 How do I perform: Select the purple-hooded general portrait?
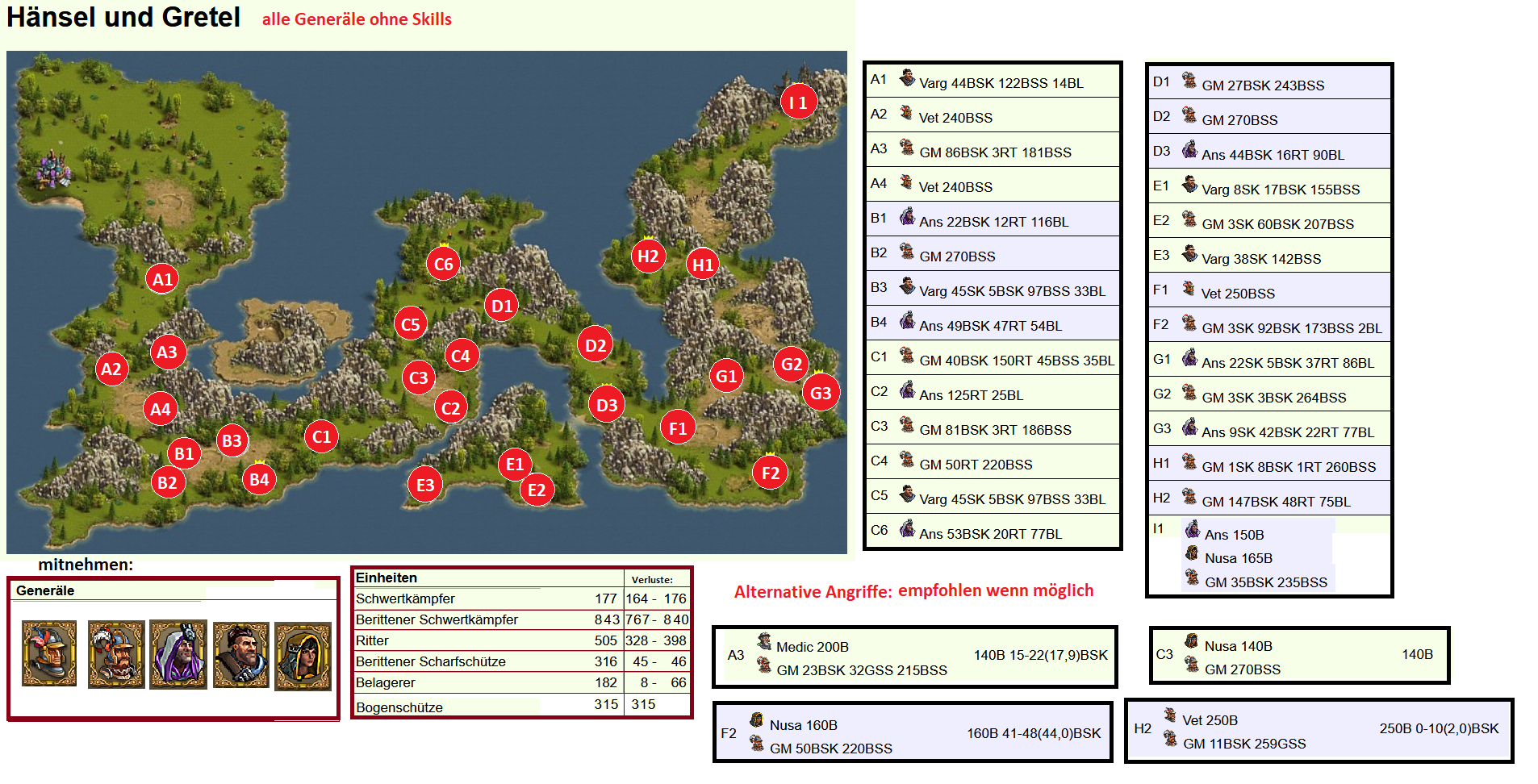click(x=178, y=654)
